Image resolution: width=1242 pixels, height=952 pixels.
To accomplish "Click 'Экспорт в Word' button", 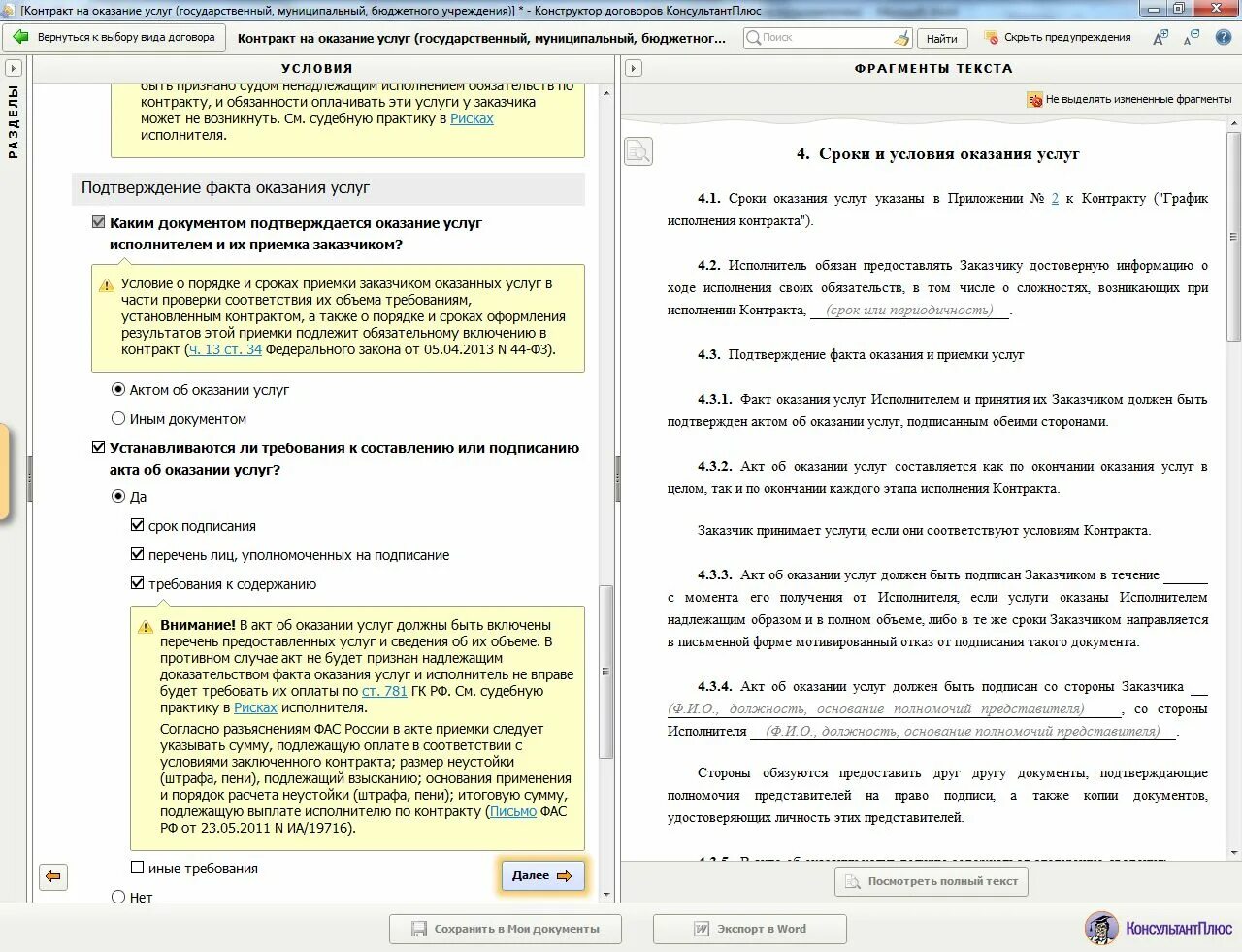I will pos(750,929).
